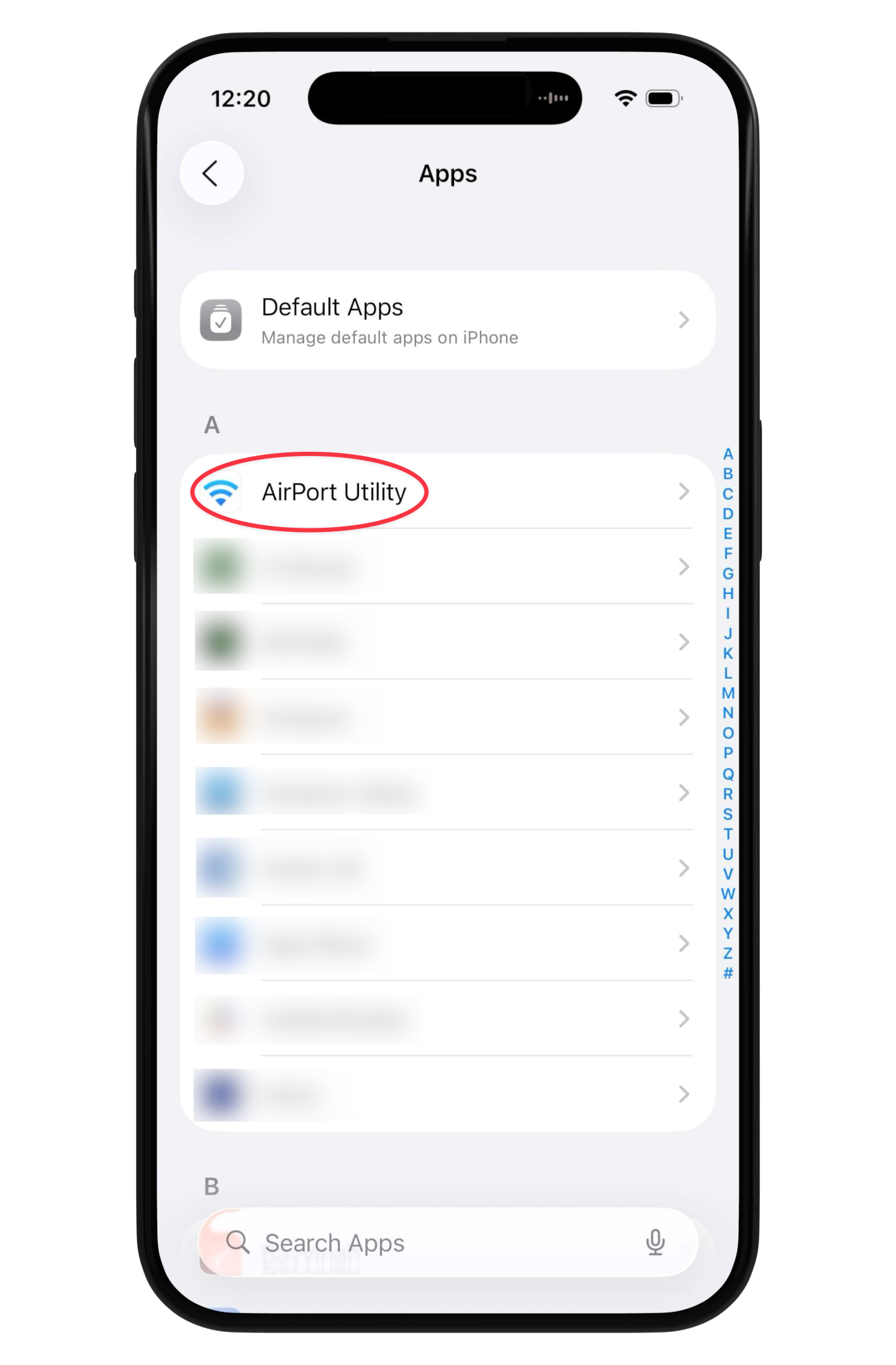Open AirPort Utility settings
The image size is (896, 1365).
click(448, 492)
